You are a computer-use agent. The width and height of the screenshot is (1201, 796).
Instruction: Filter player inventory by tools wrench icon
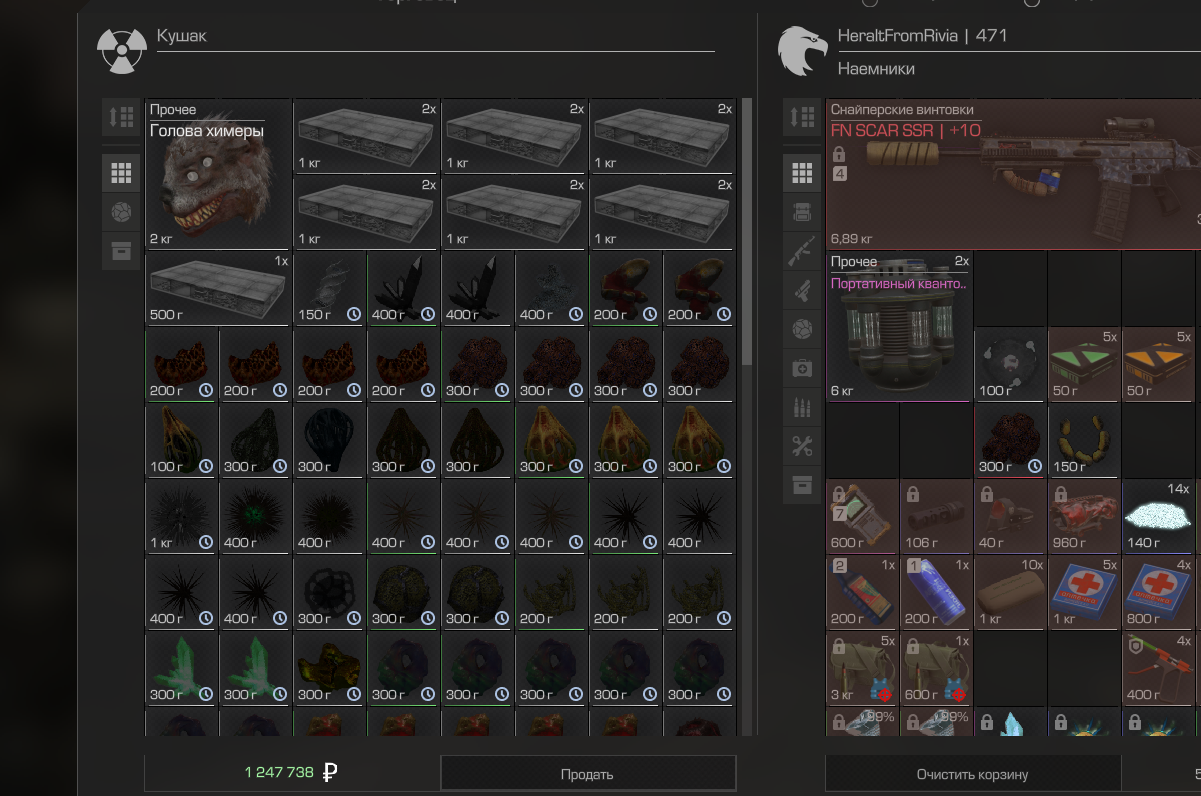click(x=801, y=446)
